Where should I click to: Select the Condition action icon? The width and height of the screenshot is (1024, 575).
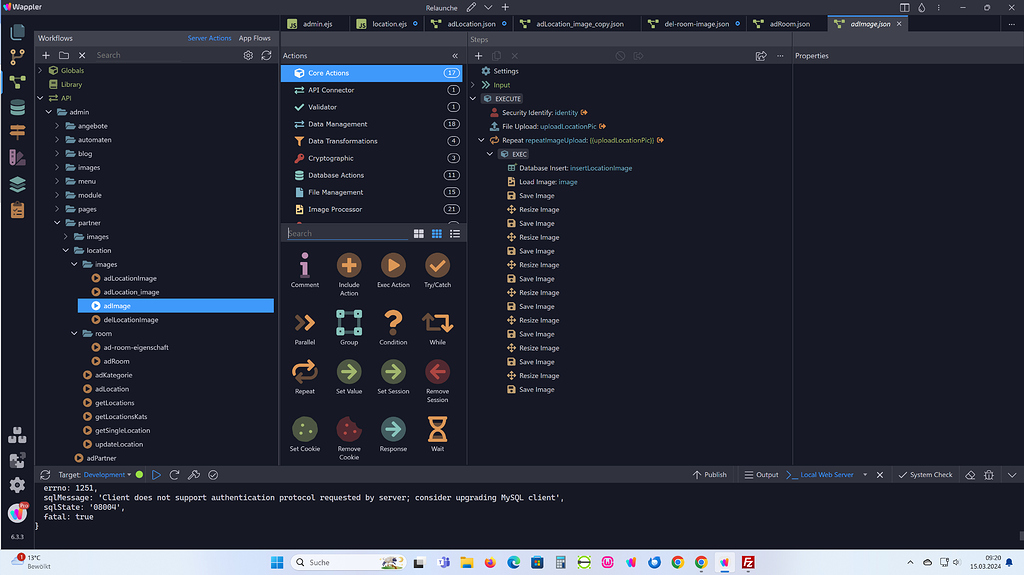(x=393, y=322)
